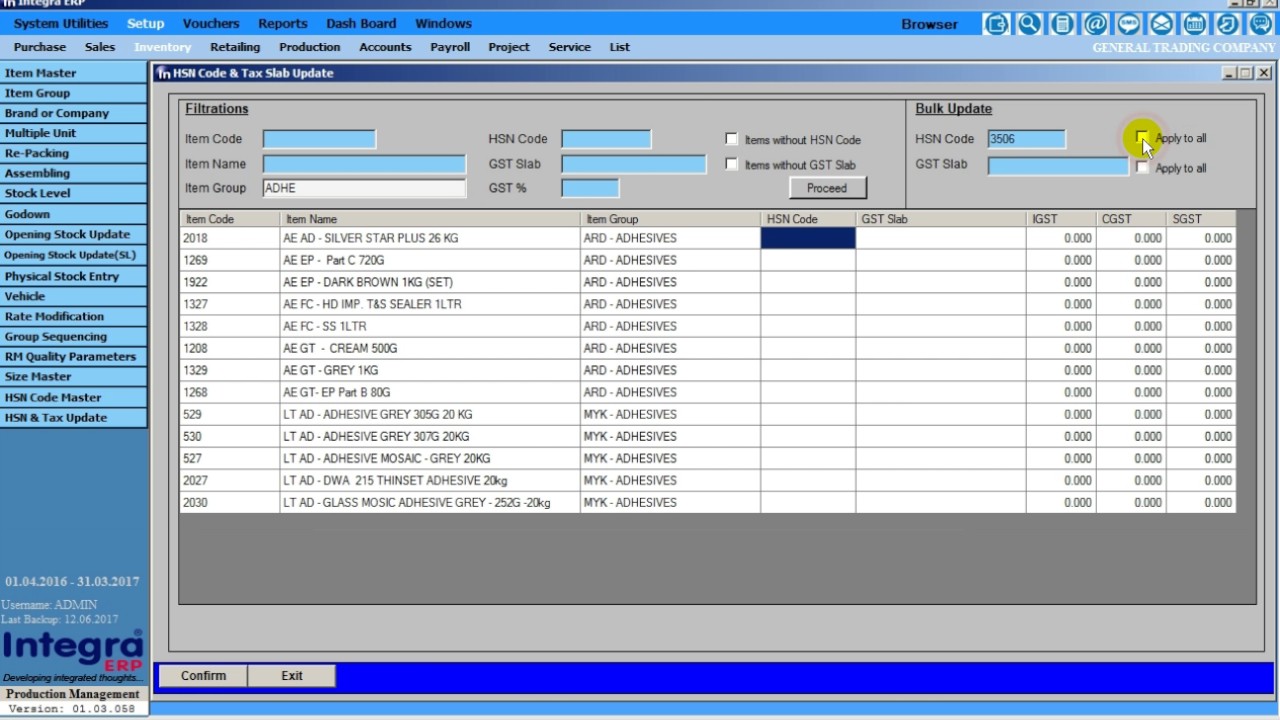Open Stock Level in sidebar

[x=74, y=193]
